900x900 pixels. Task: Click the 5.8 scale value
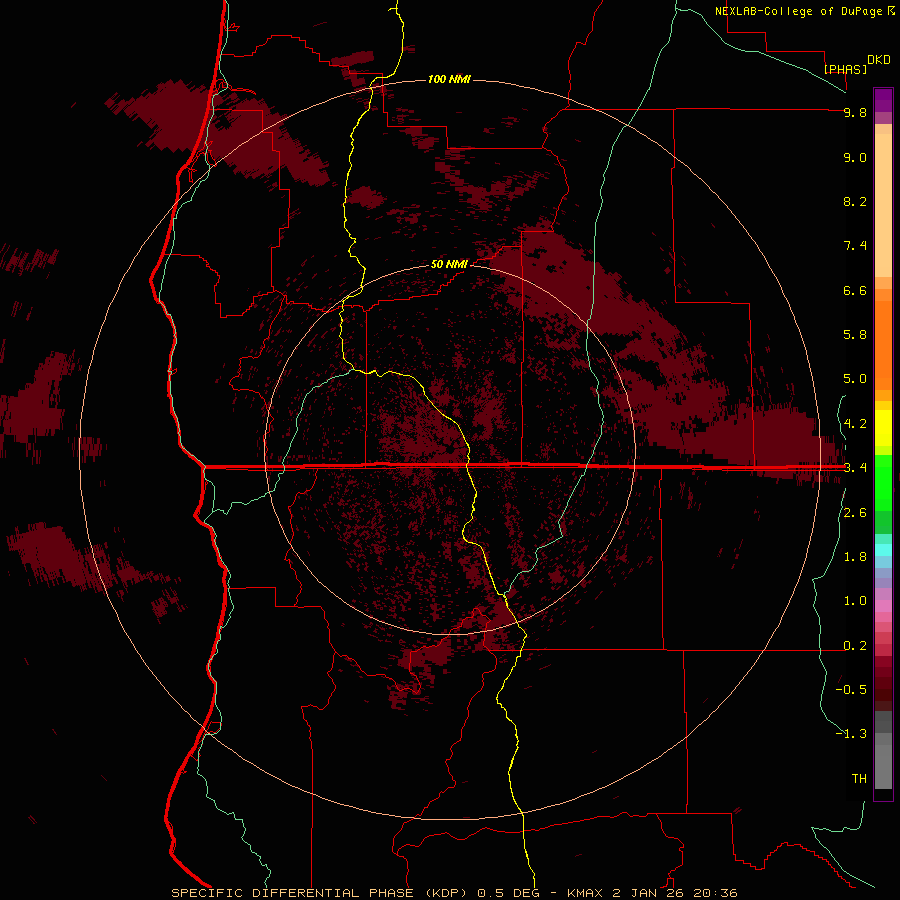pyautogui.click(x=855, y=335)
